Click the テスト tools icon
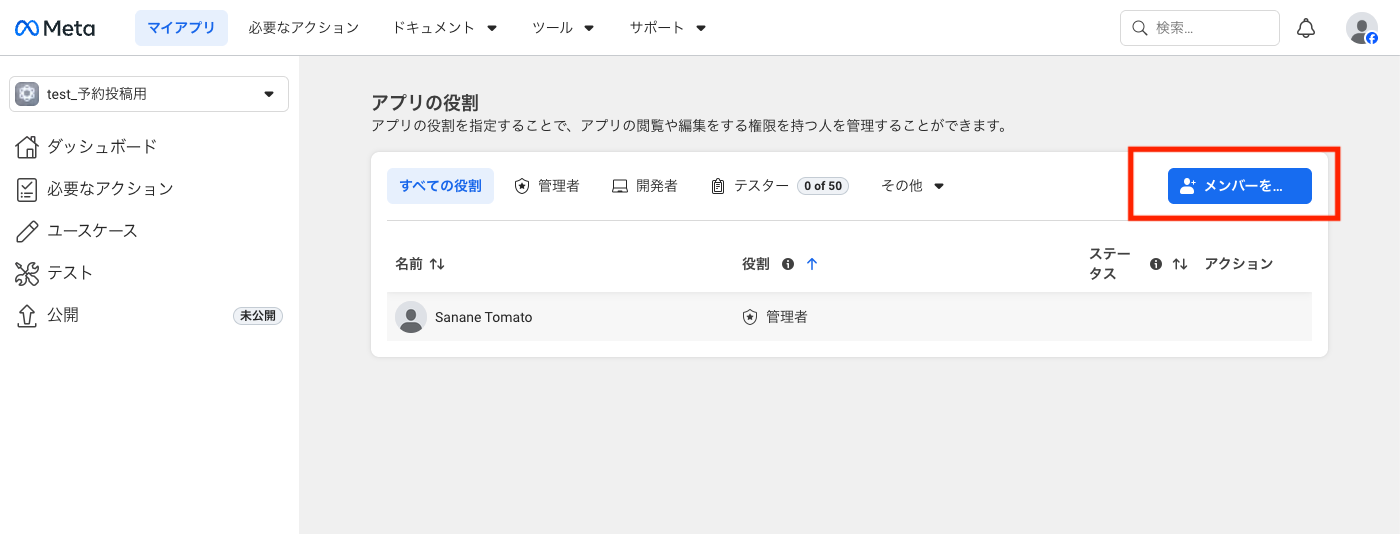The image size is (1400, 534). coord(27,273)
